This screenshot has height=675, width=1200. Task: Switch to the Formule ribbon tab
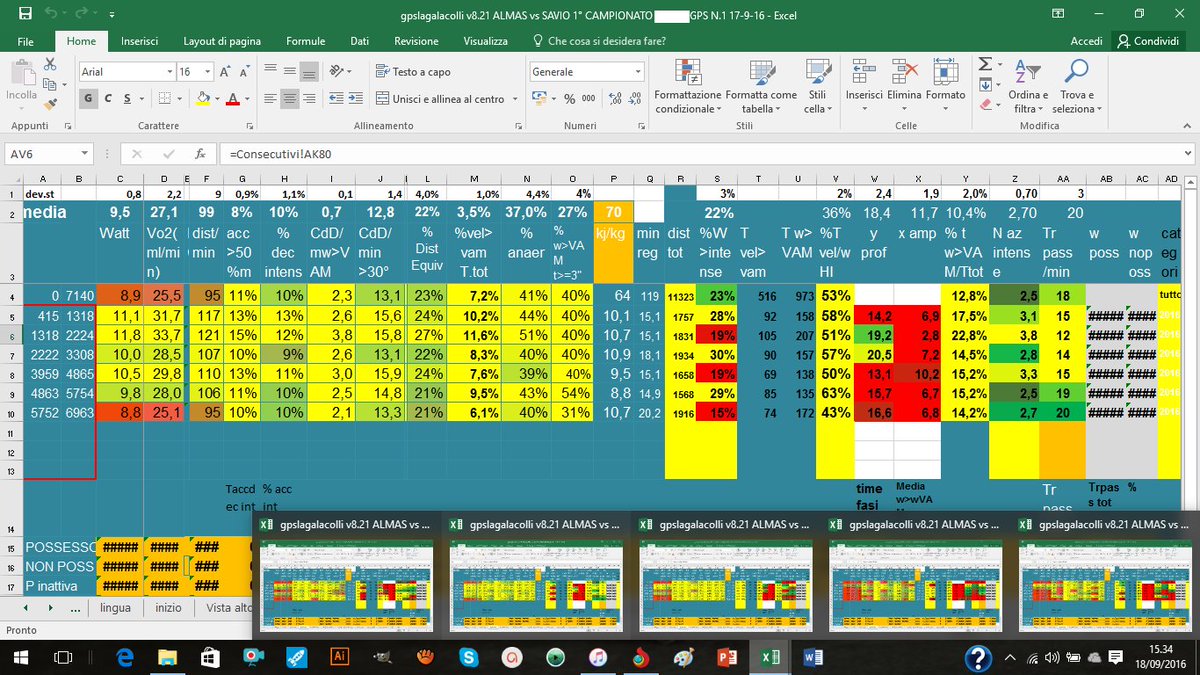[x=305, y=41]
